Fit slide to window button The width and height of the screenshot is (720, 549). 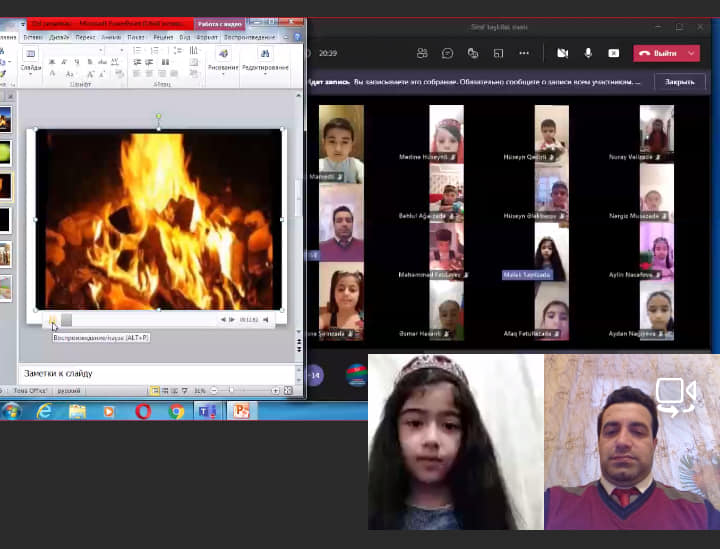pos(288,391)
